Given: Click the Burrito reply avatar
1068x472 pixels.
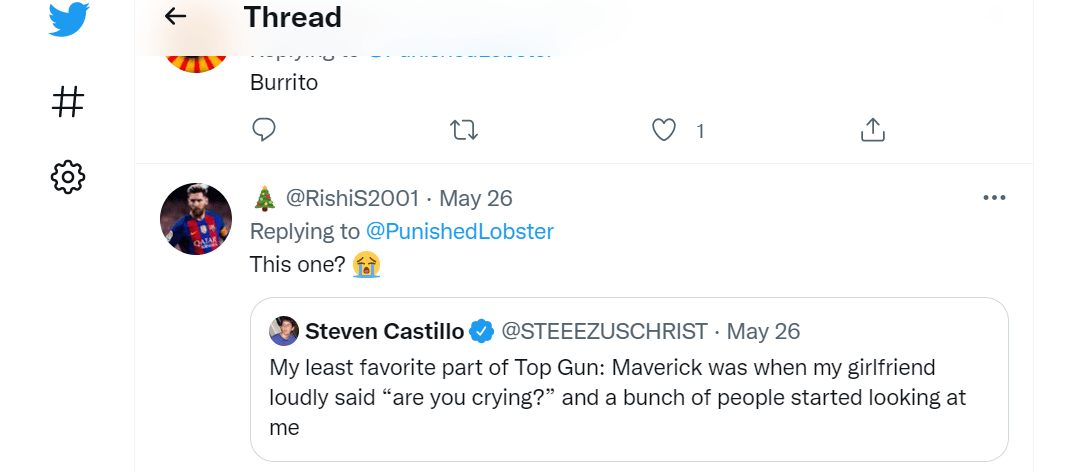Looking at the screenshot, I should coord(196,55).
